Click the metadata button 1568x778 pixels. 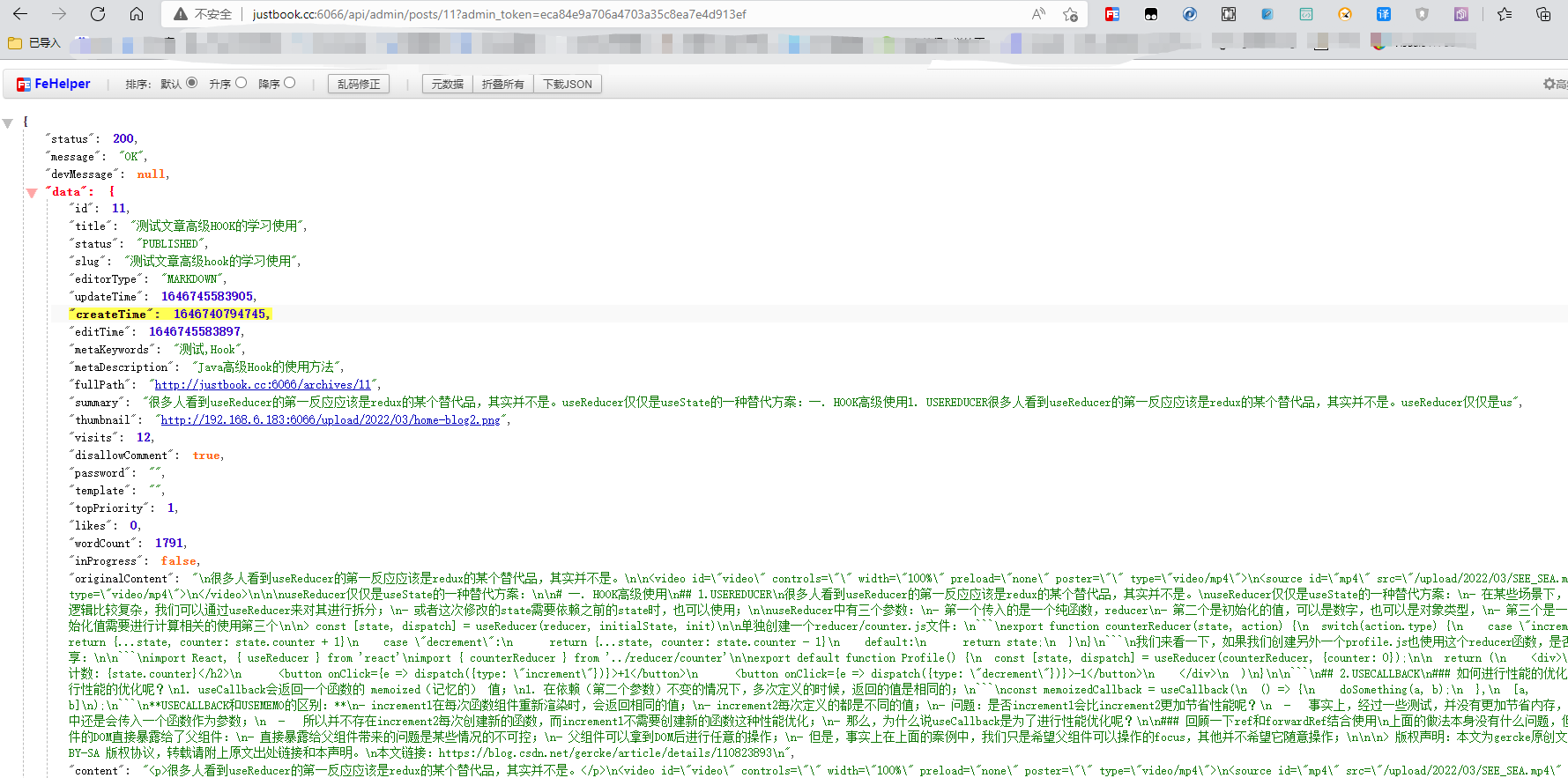[x=447, y=84]
